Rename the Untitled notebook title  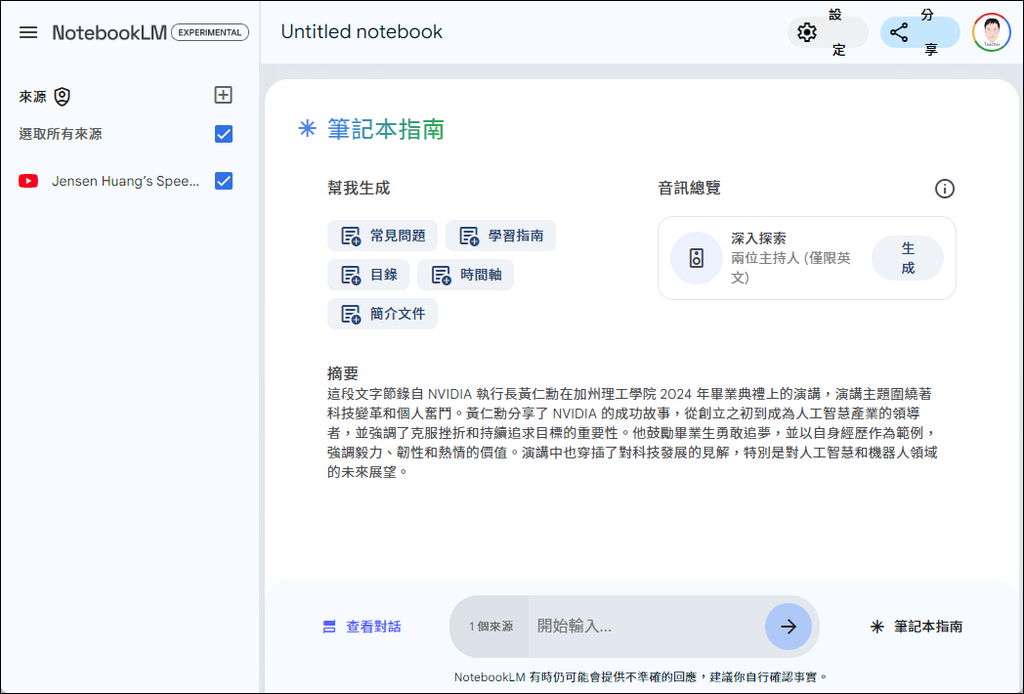(361, 31)
